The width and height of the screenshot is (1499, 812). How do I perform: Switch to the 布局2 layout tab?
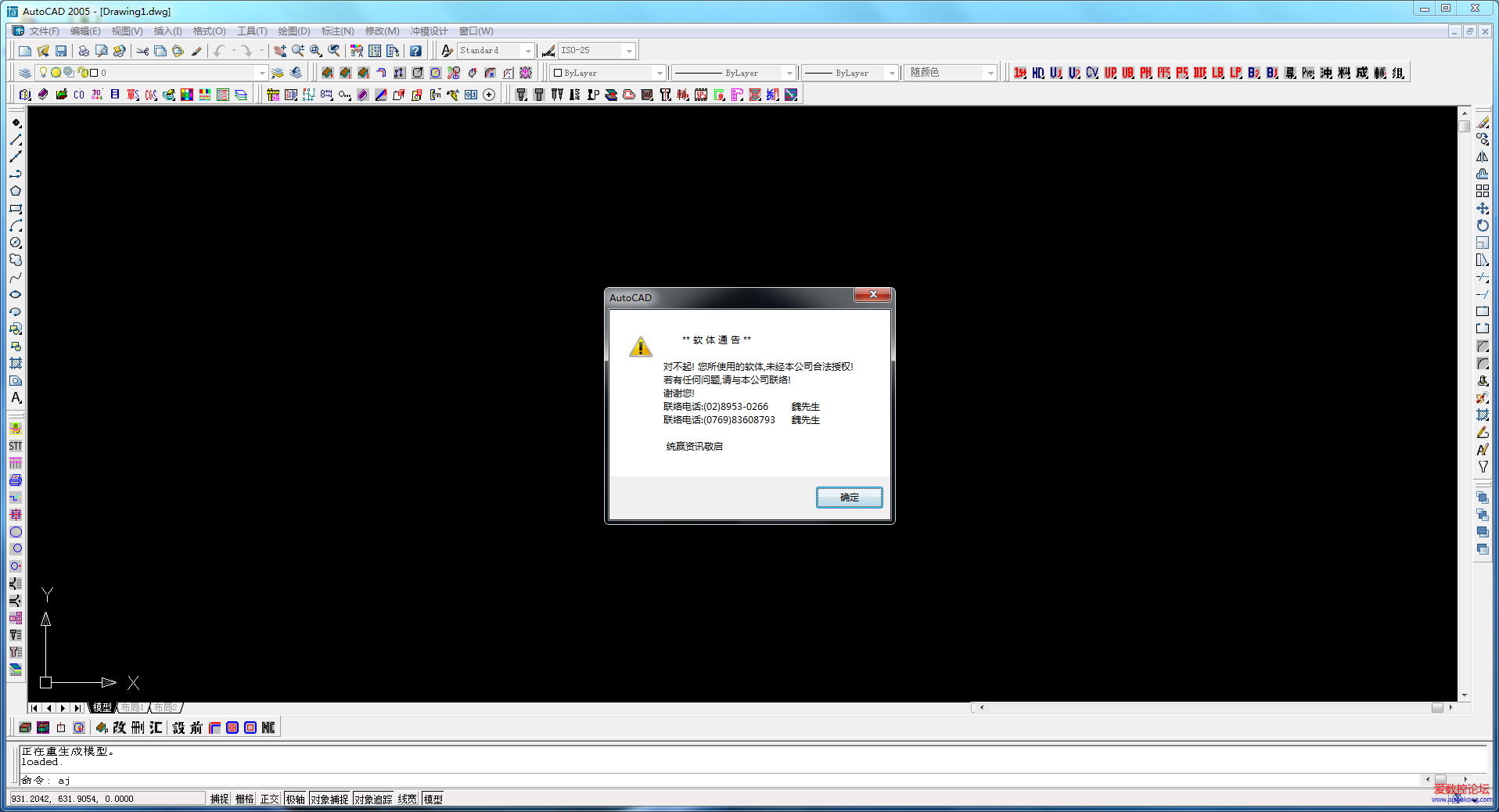165,707
